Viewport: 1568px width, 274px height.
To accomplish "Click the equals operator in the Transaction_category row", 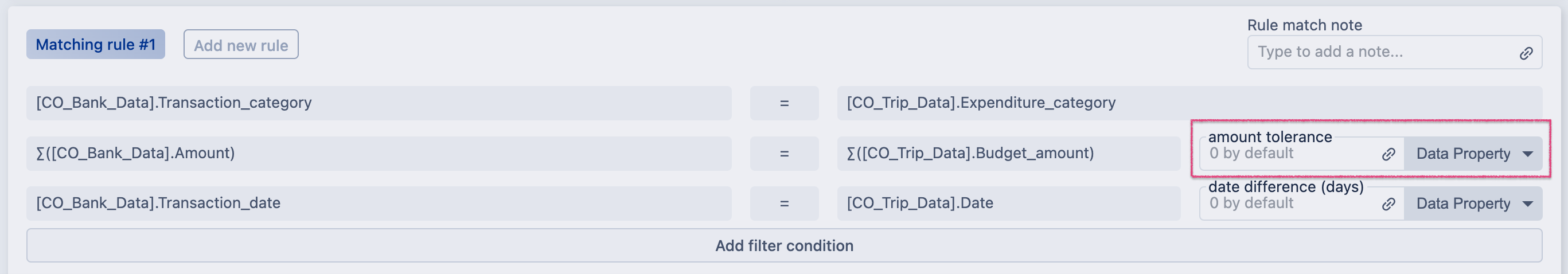I will 784,103.
